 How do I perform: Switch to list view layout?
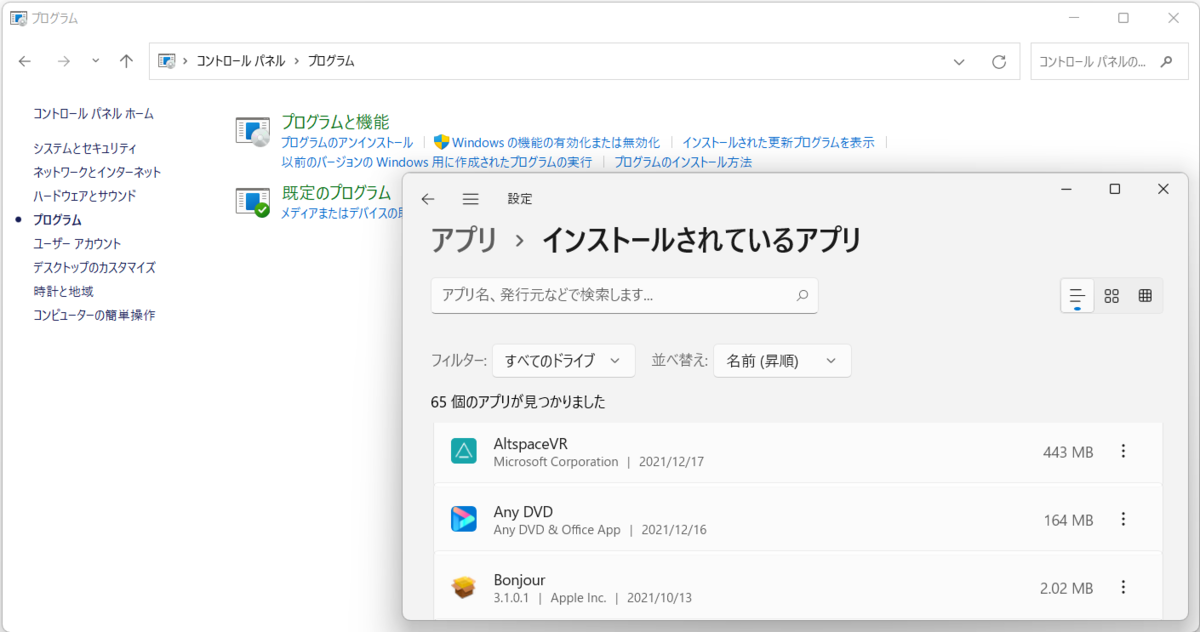tap(1077, 296)
